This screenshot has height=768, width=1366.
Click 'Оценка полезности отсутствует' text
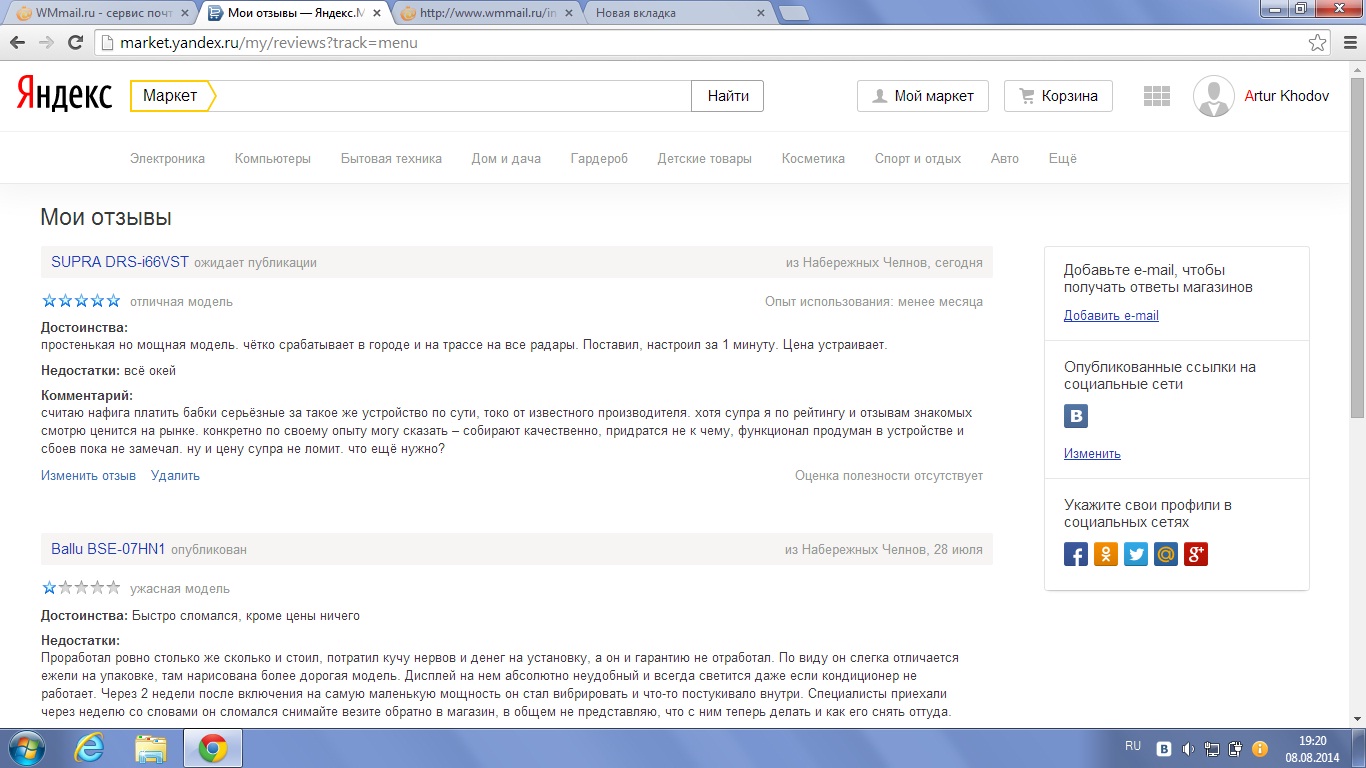(889, 476)
